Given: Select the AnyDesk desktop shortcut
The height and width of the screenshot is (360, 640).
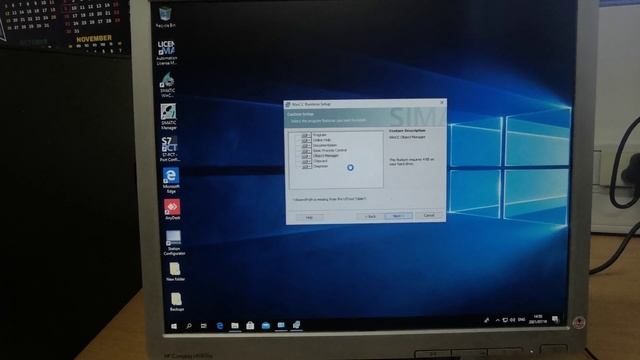Looking at the screenshot, I should (x=172, y=209).
